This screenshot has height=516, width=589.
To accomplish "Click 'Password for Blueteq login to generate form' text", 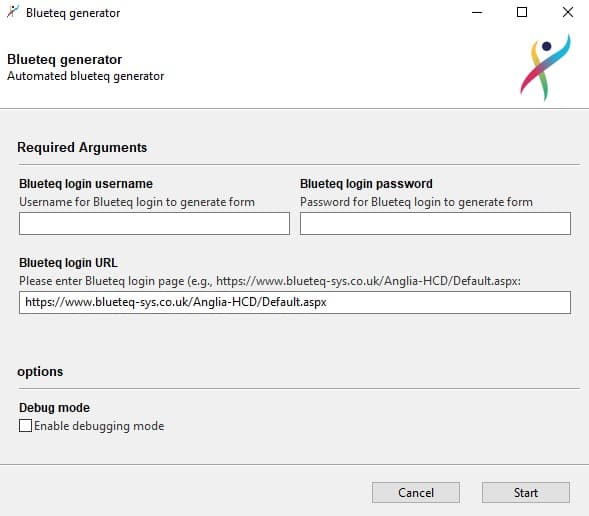I will (416, 202).
